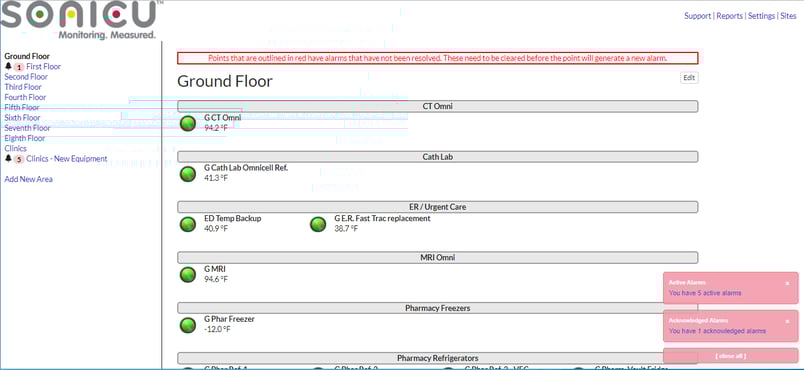The image size is (804, 370).
Task: Click the G Phar Freezer point name
Action: pyautogui.click(x=229, y=319)
